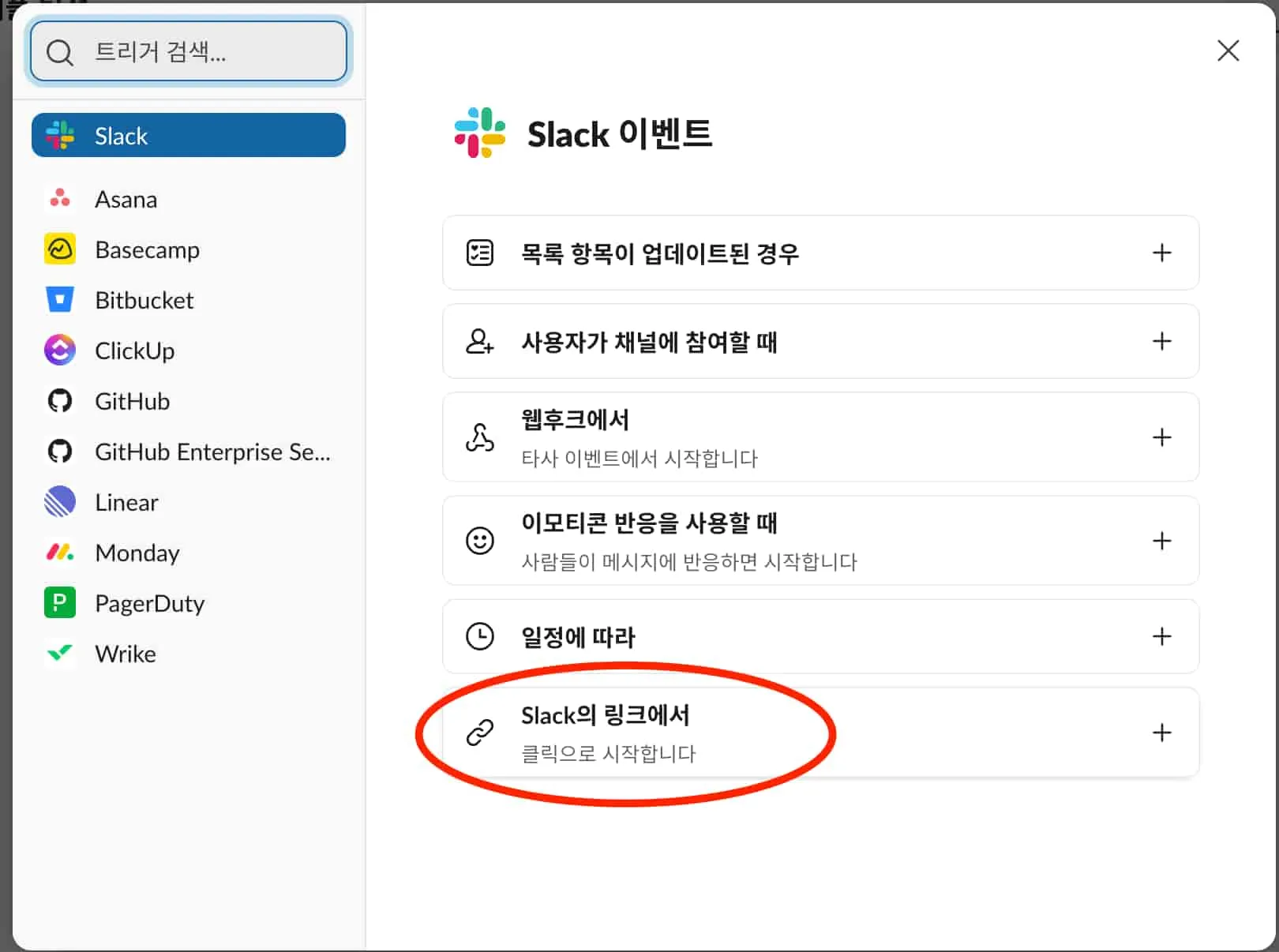The width and height of the screenshot is (1279, 952).
Task: Select GitHub from the app sidebar
Action: point(132,401)
